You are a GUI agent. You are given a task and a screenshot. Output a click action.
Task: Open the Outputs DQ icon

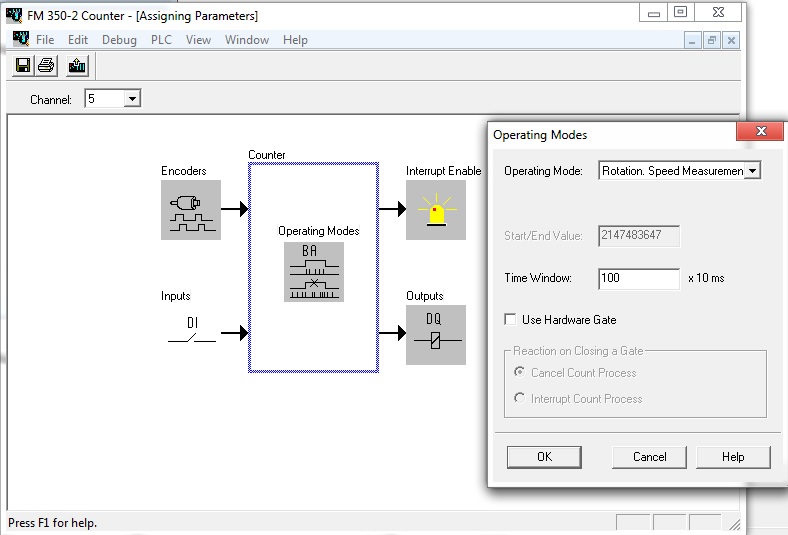[x=436, y=335]
